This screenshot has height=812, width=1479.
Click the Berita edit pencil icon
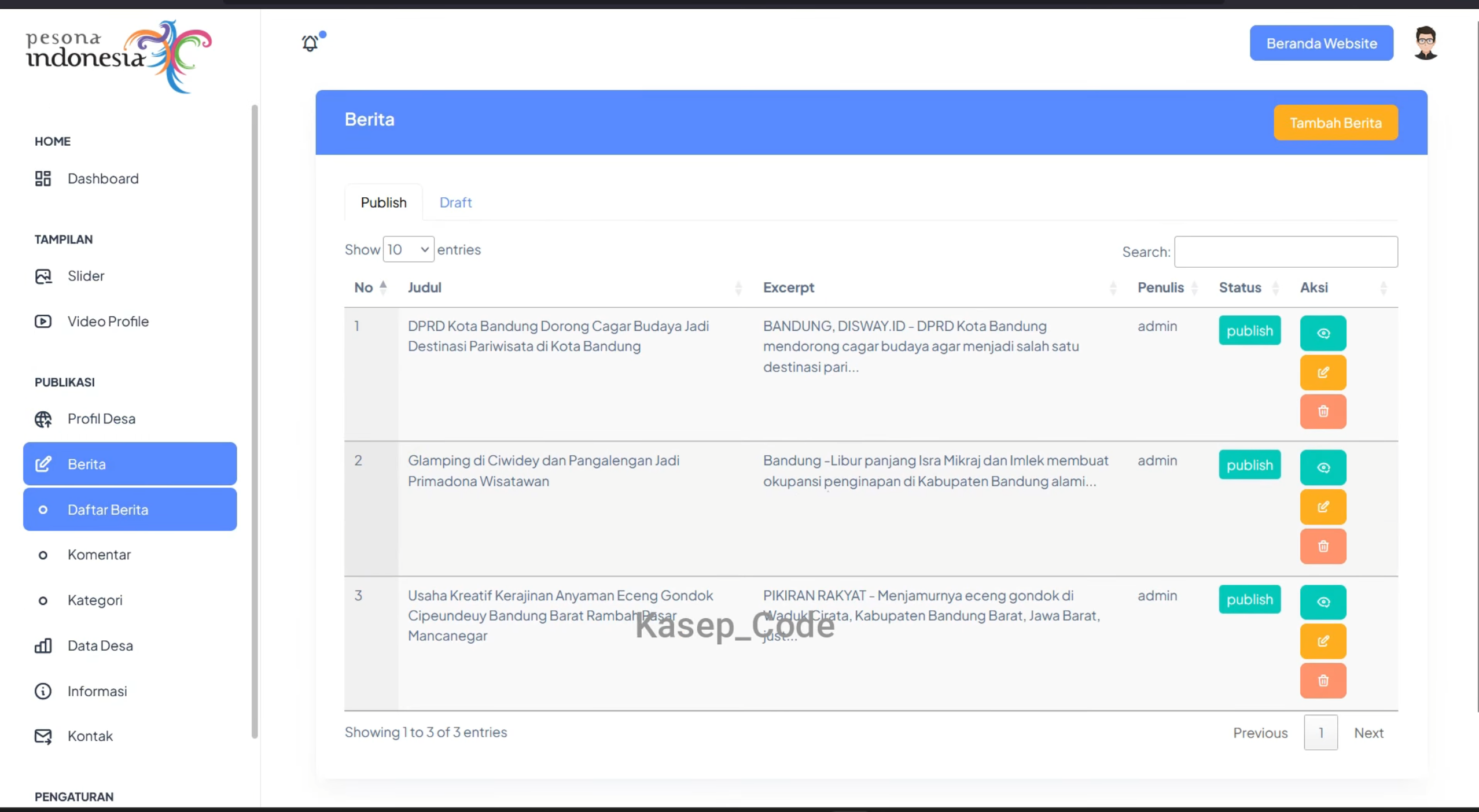(43, 464)
